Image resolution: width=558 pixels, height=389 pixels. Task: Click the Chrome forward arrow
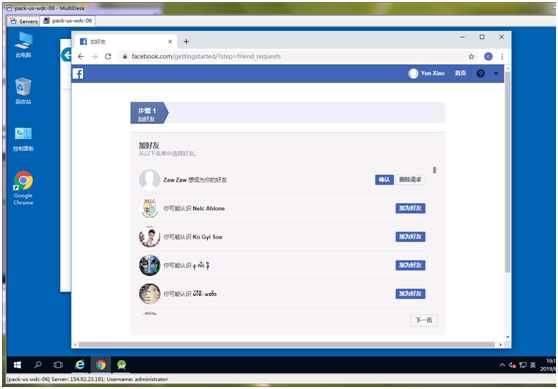tap(94, 57)
